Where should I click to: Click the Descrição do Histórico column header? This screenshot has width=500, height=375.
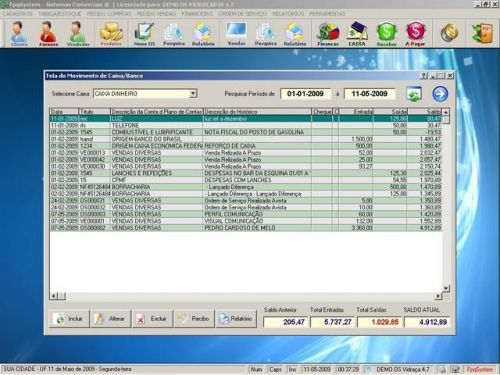click(257, 112)
